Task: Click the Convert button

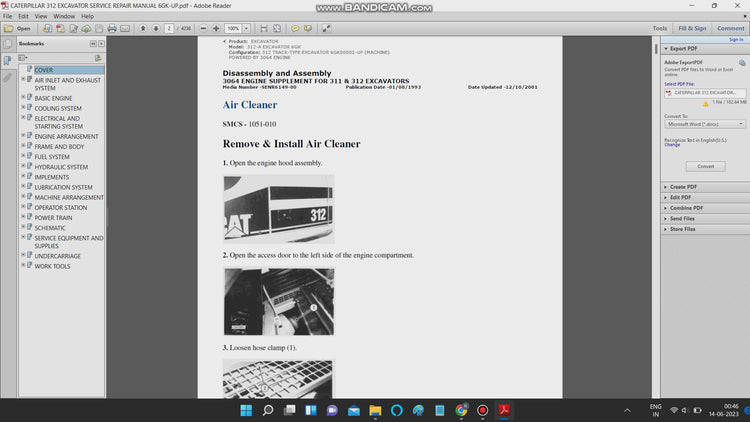Action: (x=705, y=167)
